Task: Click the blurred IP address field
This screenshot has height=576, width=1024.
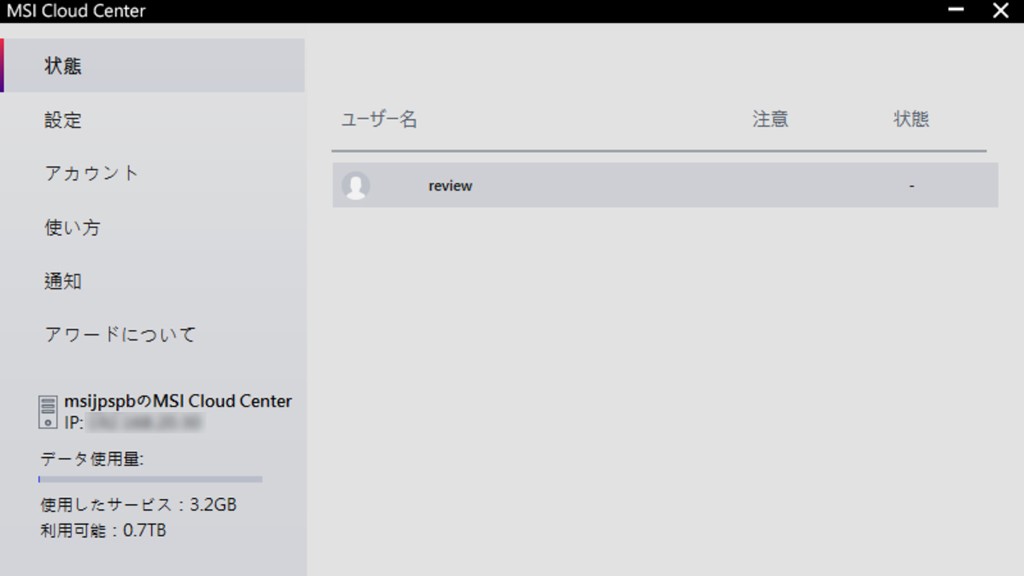Action: (x=144, y=423)
